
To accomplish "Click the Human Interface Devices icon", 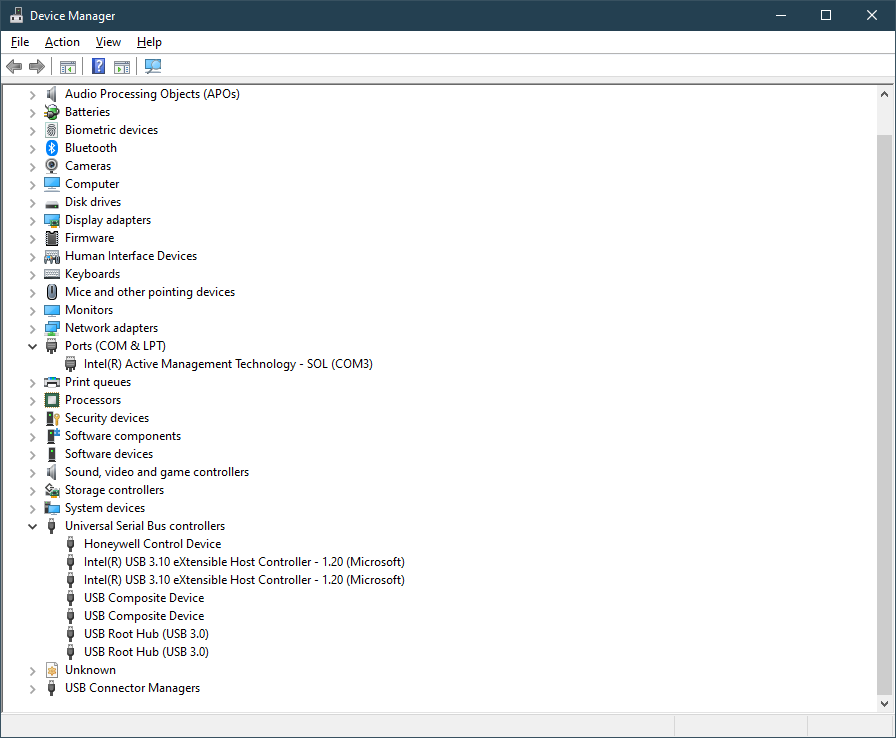I will [51, 256].
